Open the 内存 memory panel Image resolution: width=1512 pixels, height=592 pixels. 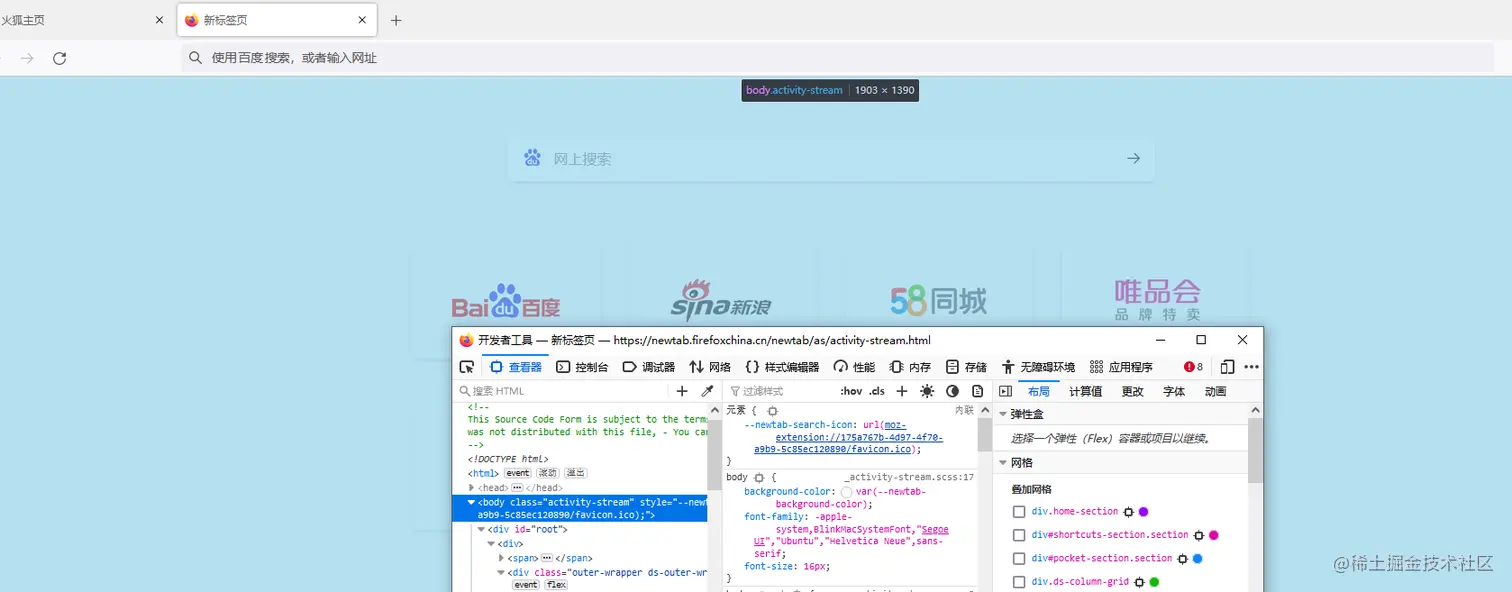910,367
